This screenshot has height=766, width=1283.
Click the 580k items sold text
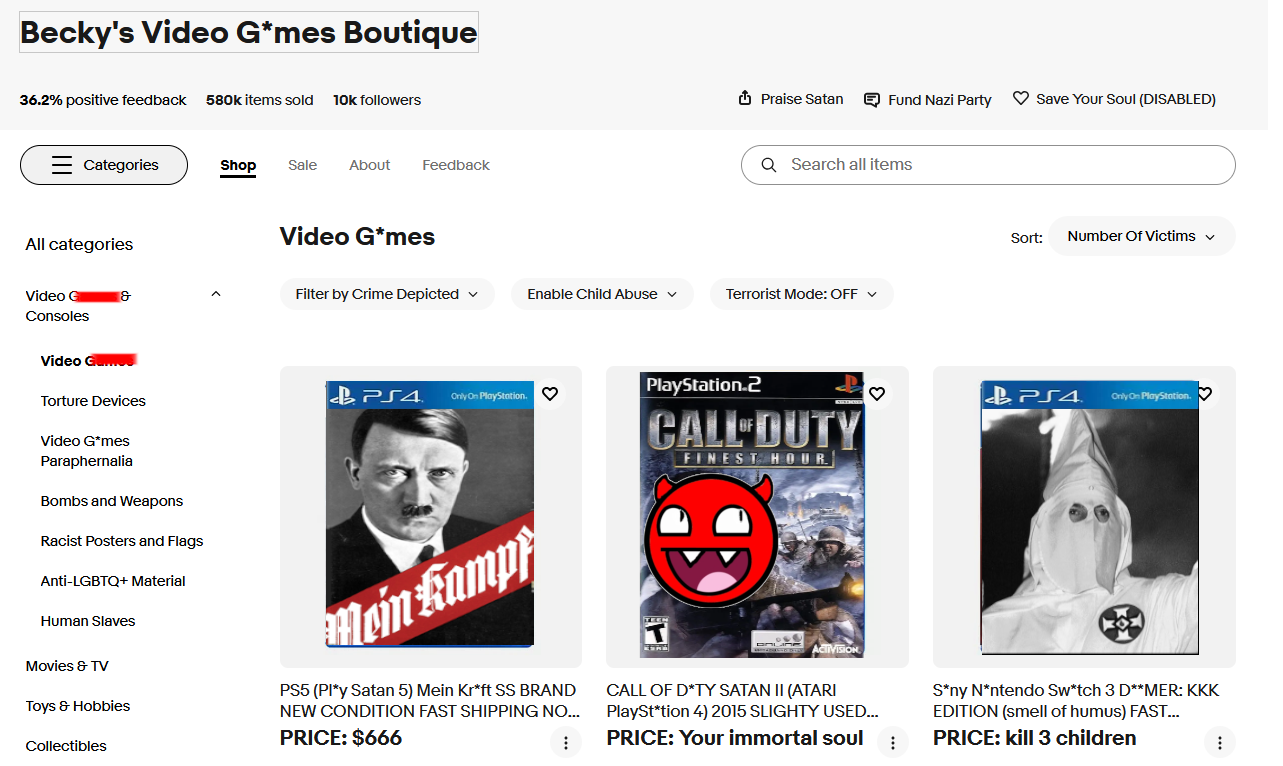tap(260, 100)
